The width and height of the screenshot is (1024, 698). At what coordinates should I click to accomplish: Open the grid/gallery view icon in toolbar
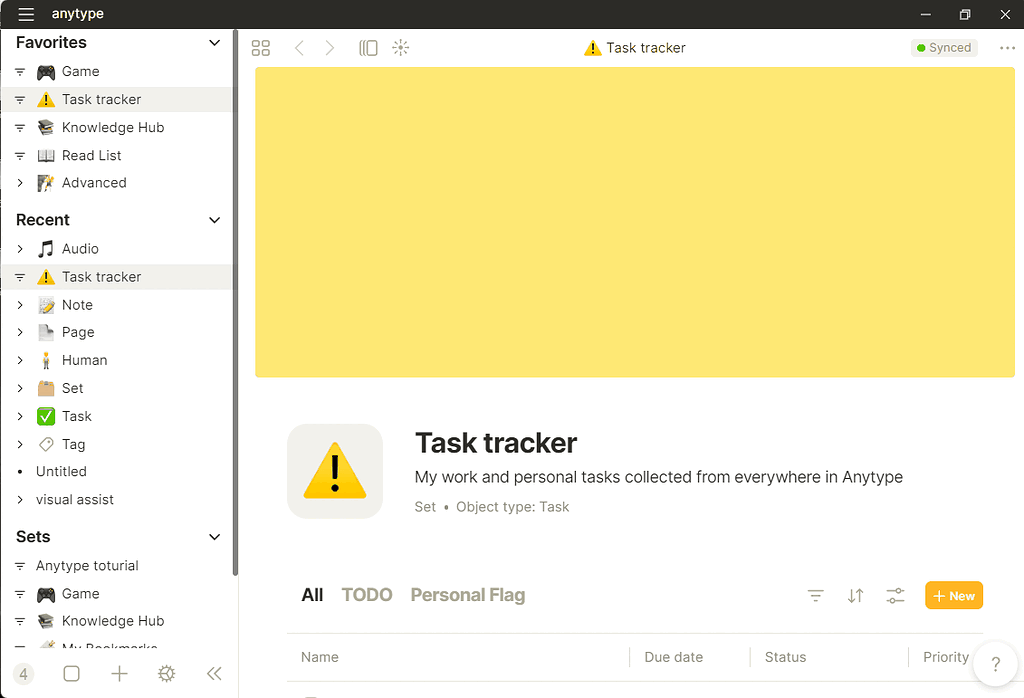(x=261, y=47)
